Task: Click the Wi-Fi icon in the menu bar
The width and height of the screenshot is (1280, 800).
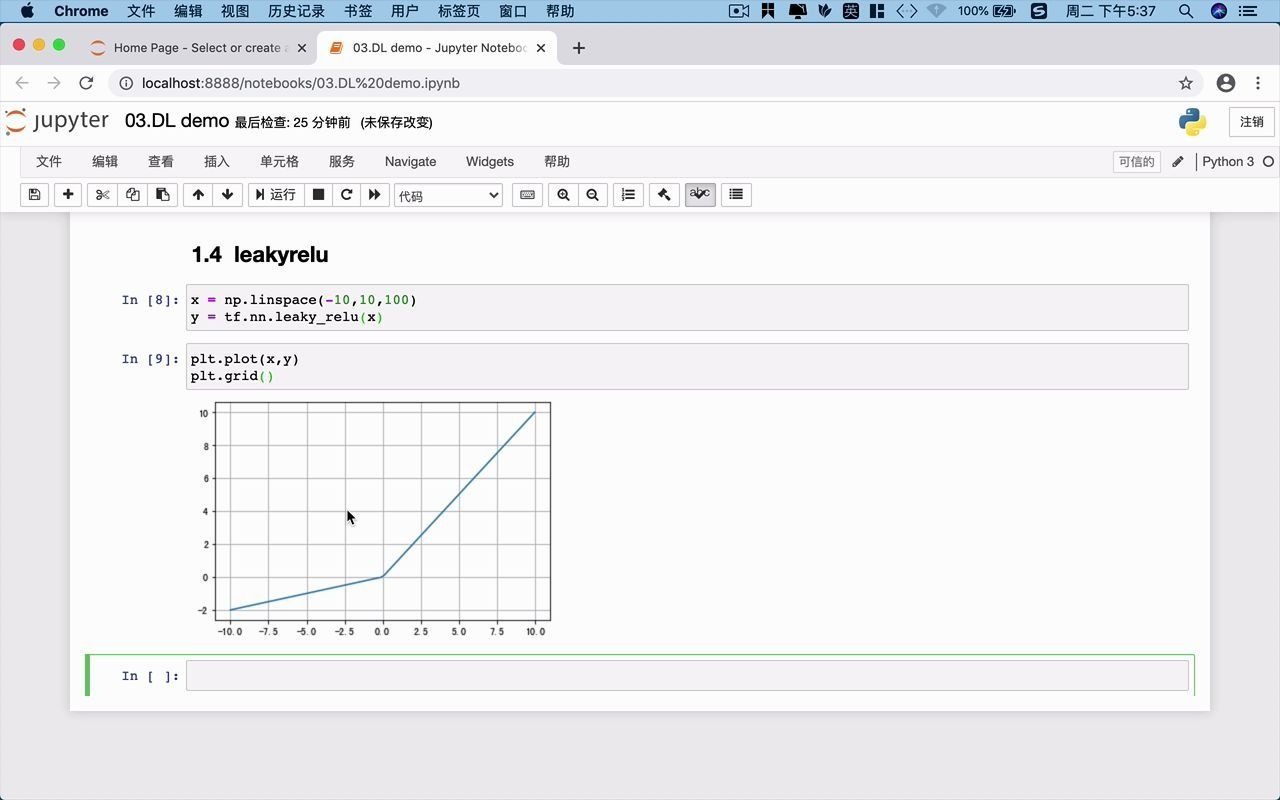Action: (936, 11)
